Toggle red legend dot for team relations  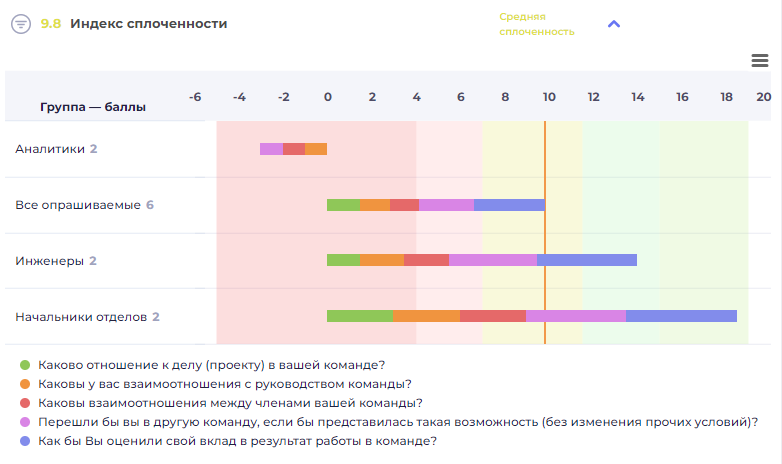tap(26, 403)
